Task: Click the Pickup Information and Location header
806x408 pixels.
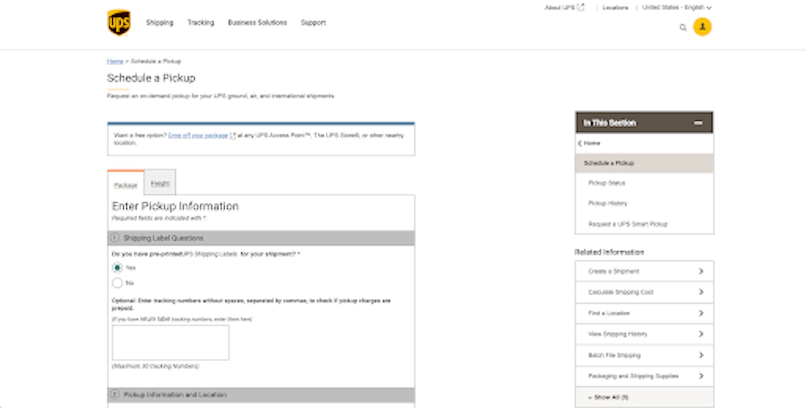Action: pos(261,395)
